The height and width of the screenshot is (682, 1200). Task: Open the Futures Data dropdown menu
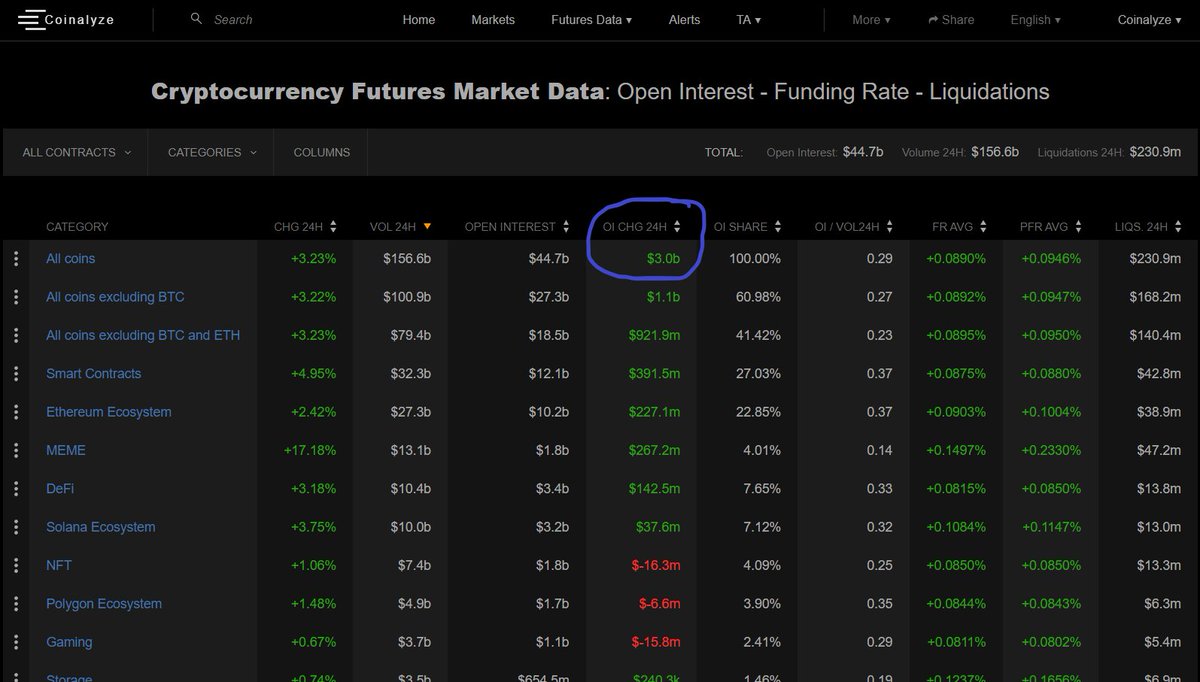[591, 20]
